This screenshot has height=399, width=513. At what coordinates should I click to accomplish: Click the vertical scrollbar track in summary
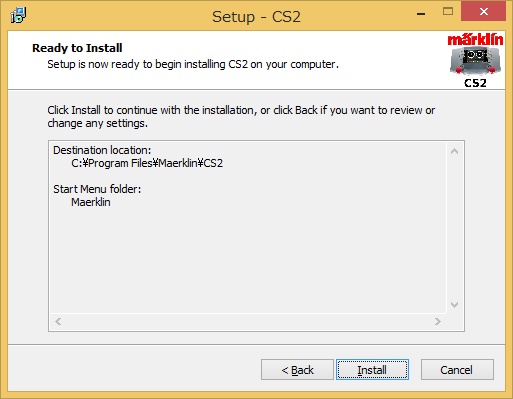coord(454,228)
